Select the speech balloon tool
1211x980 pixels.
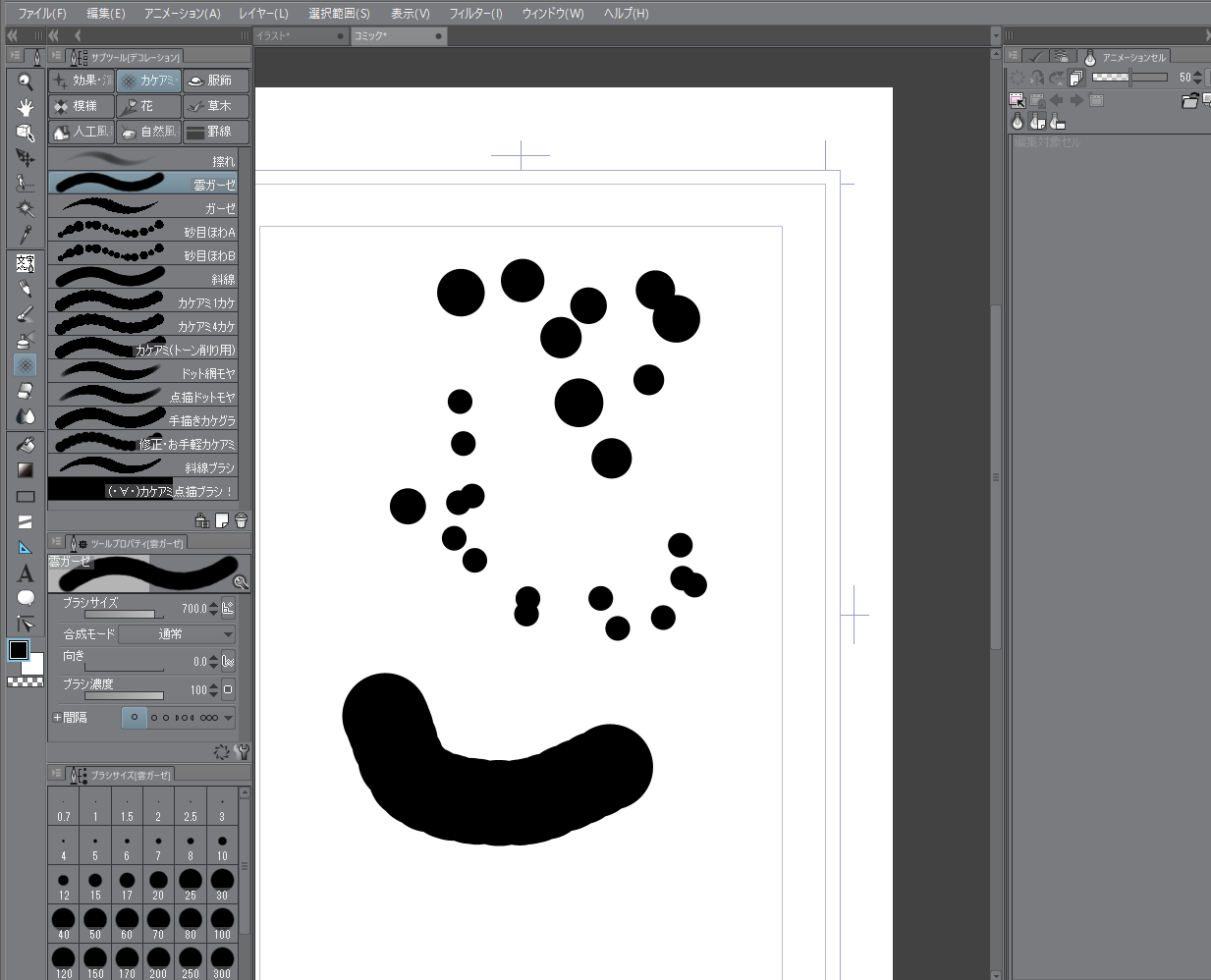tap(26, 598)
